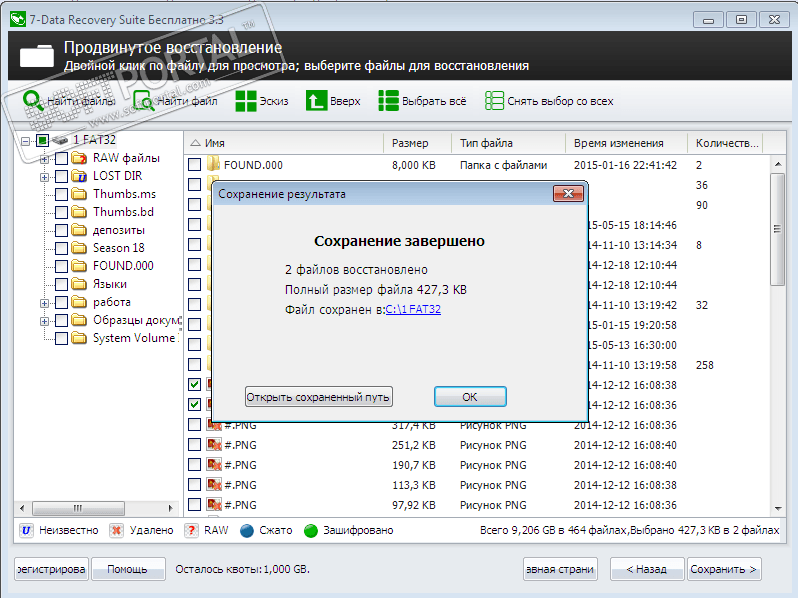Check the Thumbs.bd checkbox
Viewport: 798px width, 598px height.
point(61,212)
